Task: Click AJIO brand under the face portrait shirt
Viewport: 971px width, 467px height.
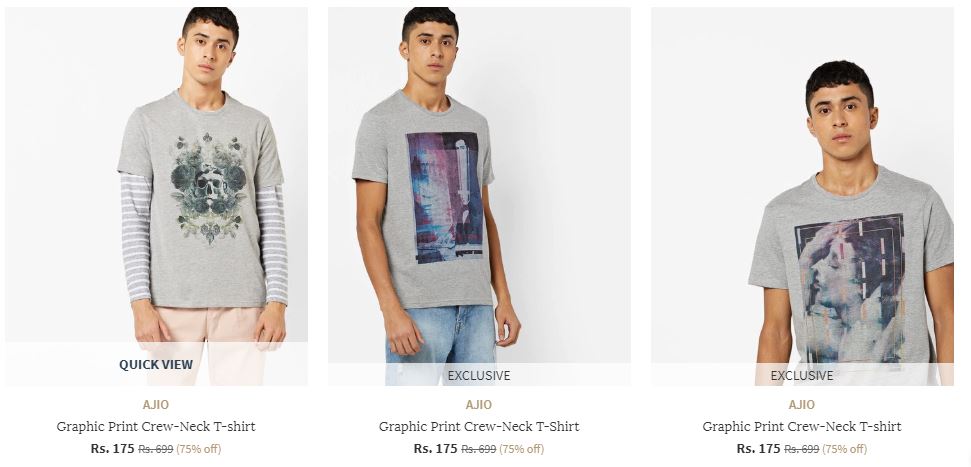Action: pyautogui.click(x=801, y=404)
